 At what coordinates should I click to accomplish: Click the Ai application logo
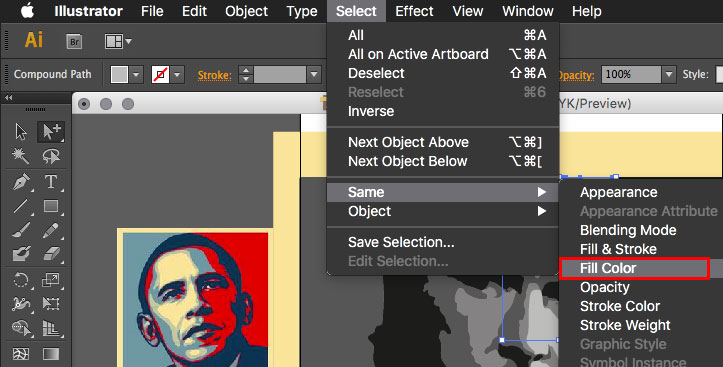click(x=34, y=40)
